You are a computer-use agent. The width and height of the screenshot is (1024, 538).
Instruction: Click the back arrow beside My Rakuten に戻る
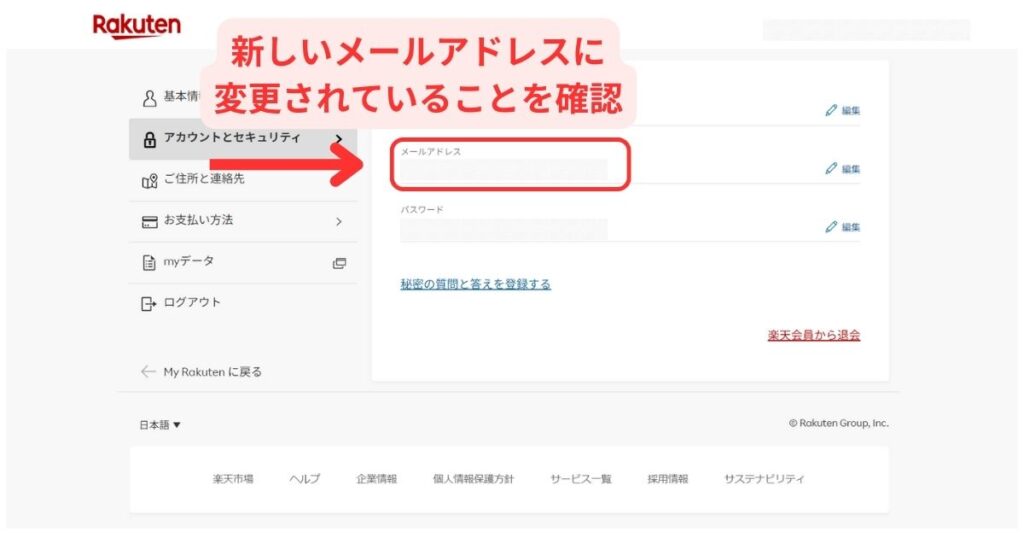tap(148, 372)
